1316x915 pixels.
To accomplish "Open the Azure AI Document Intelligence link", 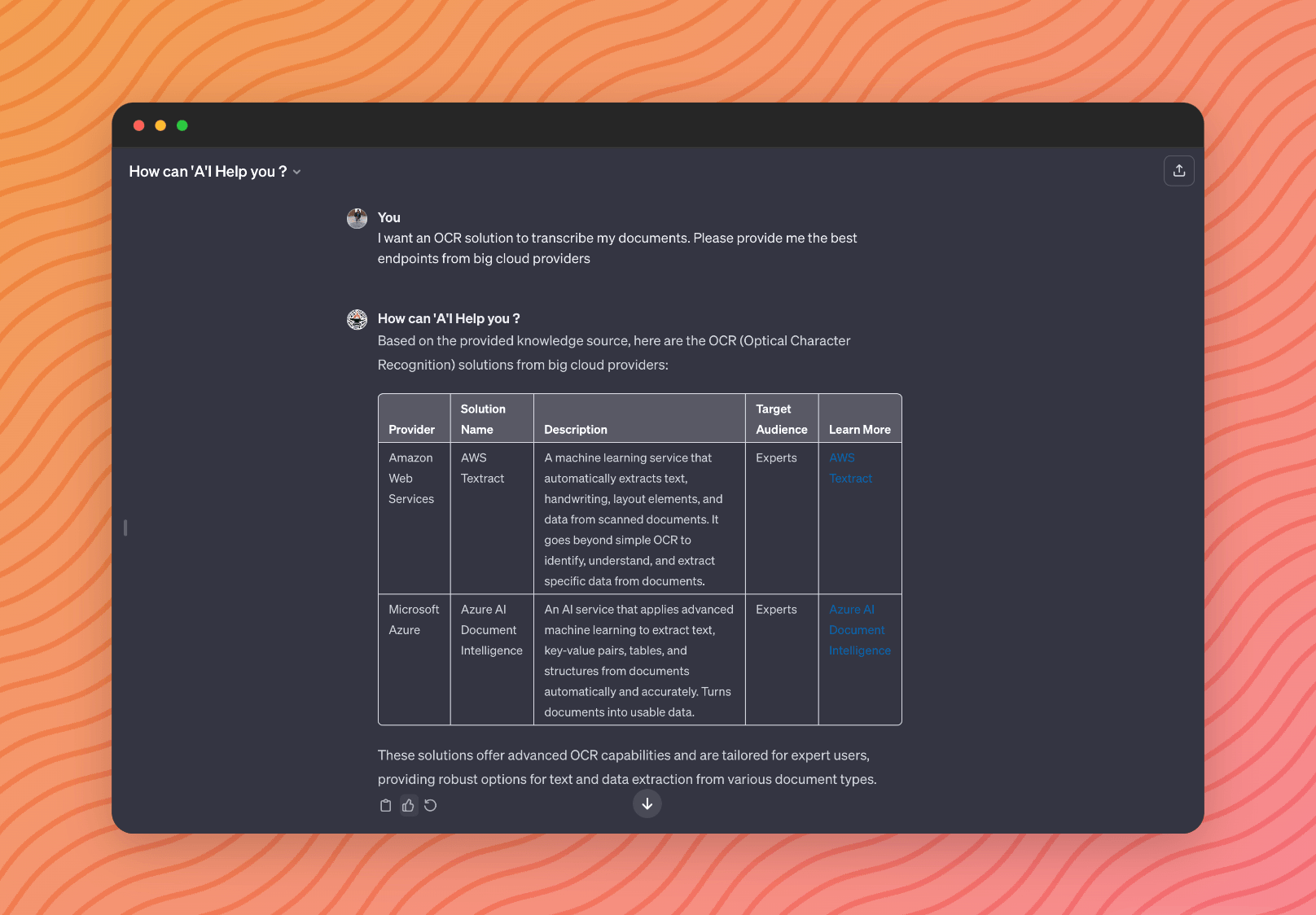I will 859,630.
